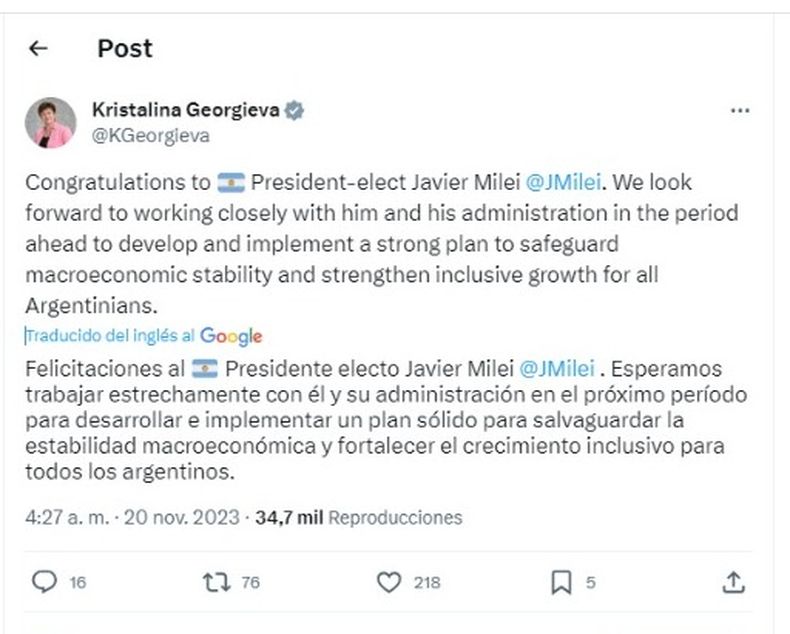Like the post with heart icon
The width and height of the screenshot is (790, 634).
pos(390,581)
